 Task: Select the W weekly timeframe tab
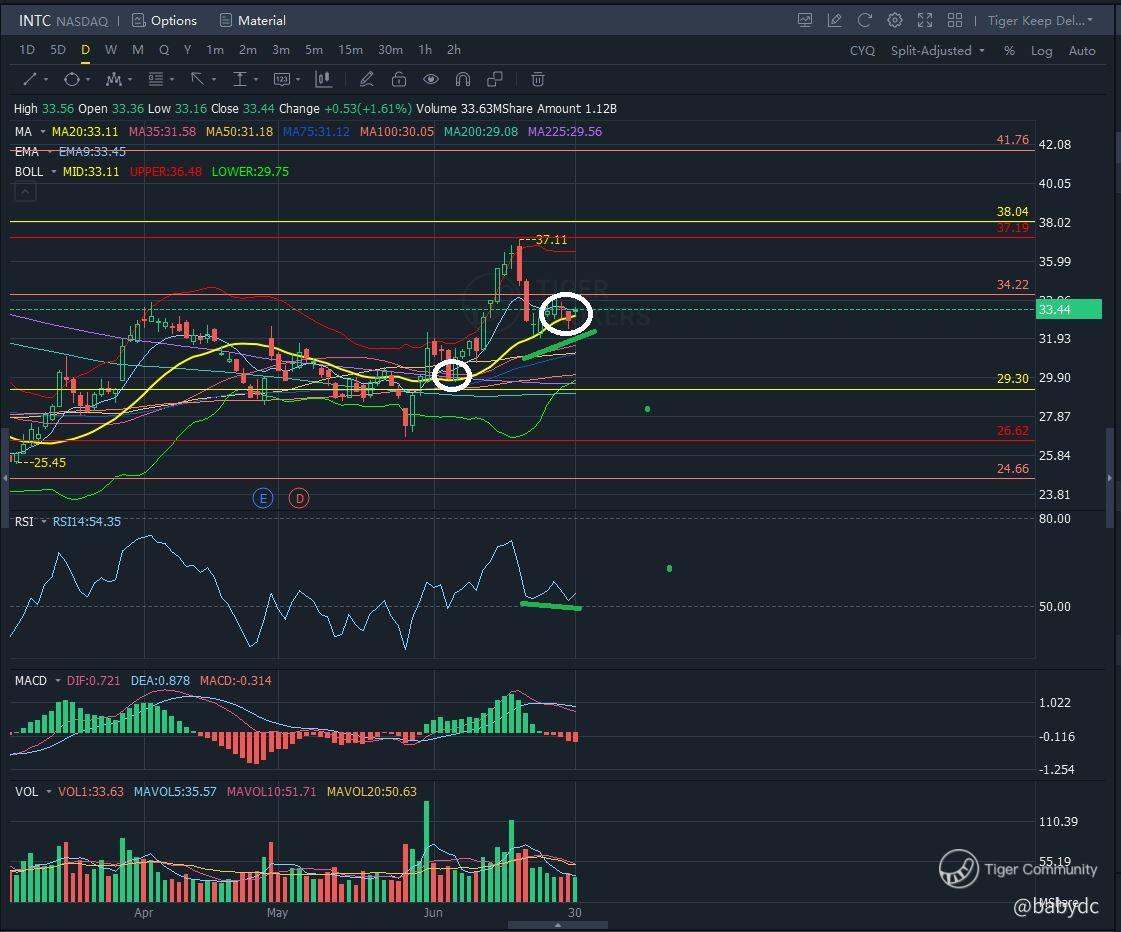click(x=111, y=50)
